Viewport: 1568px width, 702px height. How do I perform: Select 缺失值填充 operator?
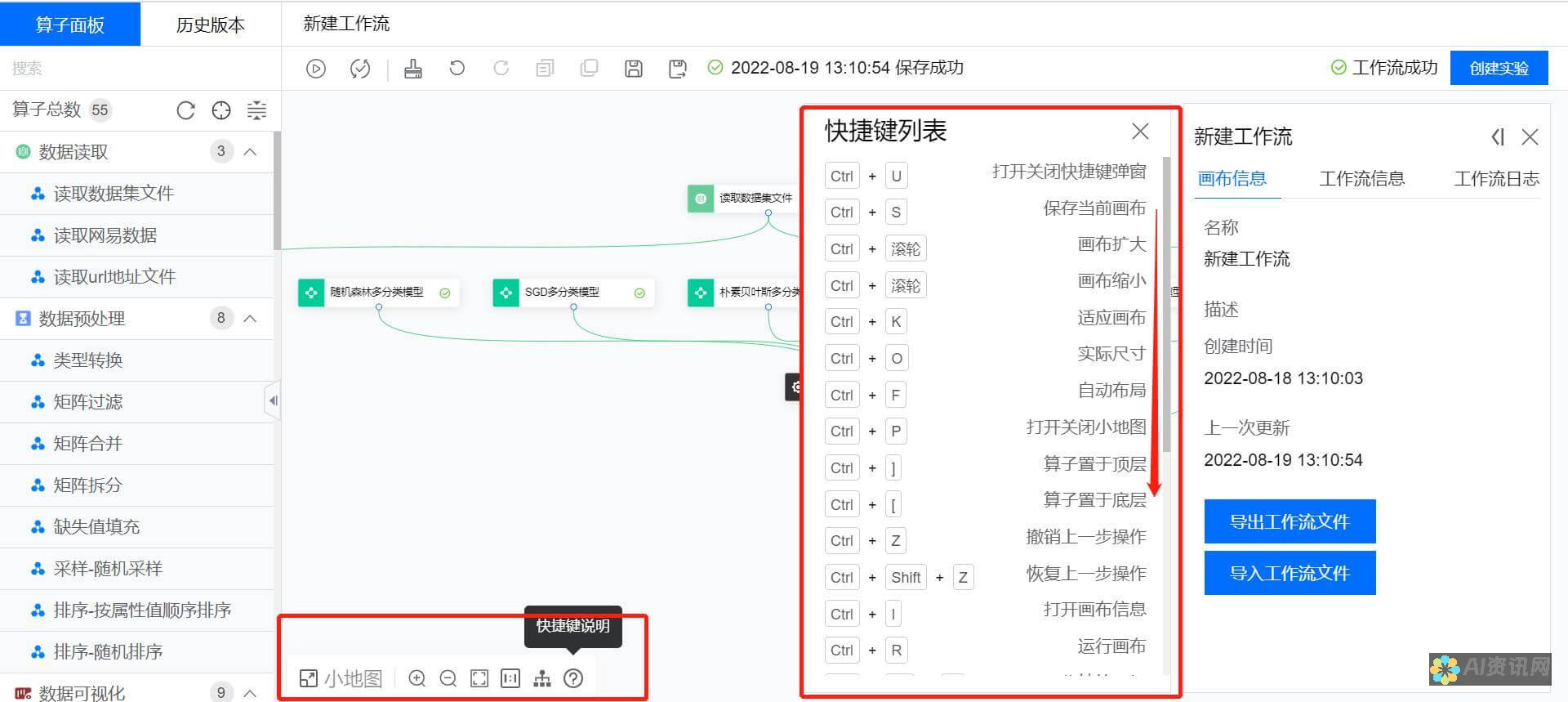click(x=136, y=527)
